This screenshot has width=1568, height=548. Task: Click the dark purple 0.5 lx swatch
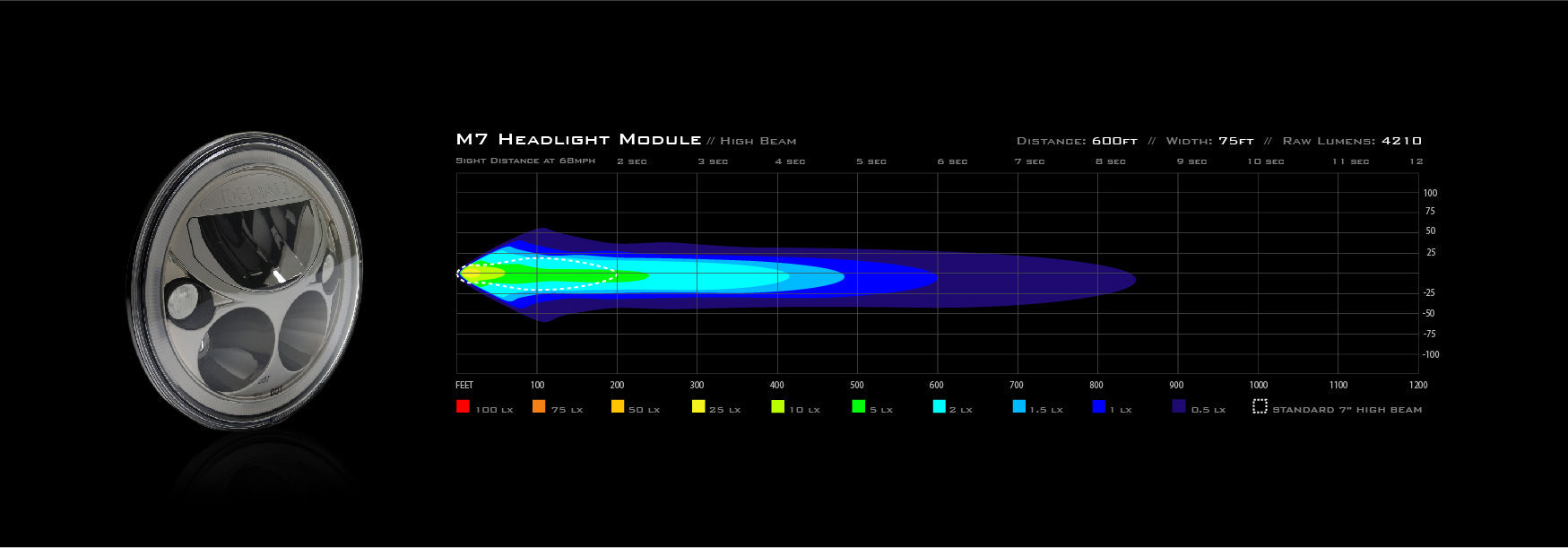(x=1179, y=406)
